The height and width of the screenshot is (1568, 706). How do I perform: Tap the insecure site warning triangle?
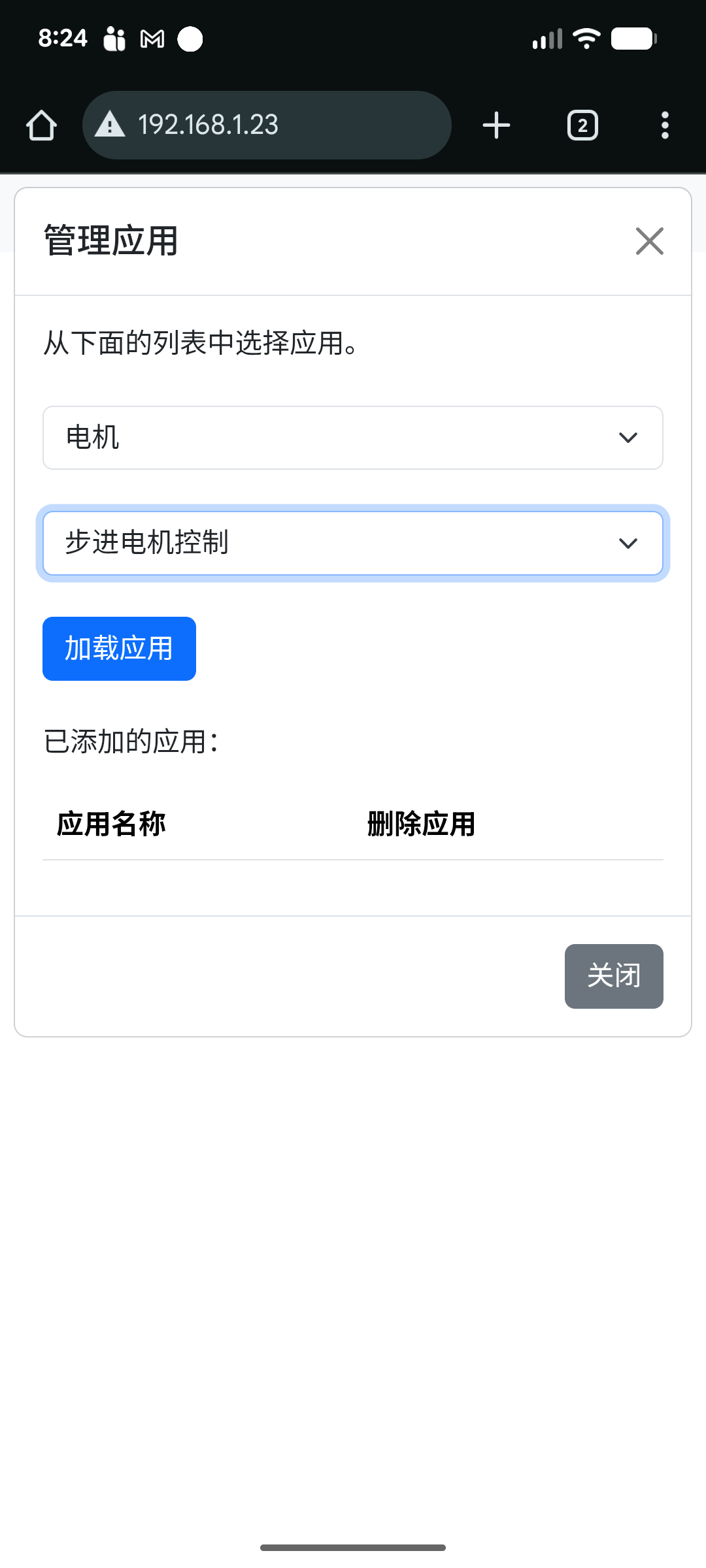(x=110, y=125)
